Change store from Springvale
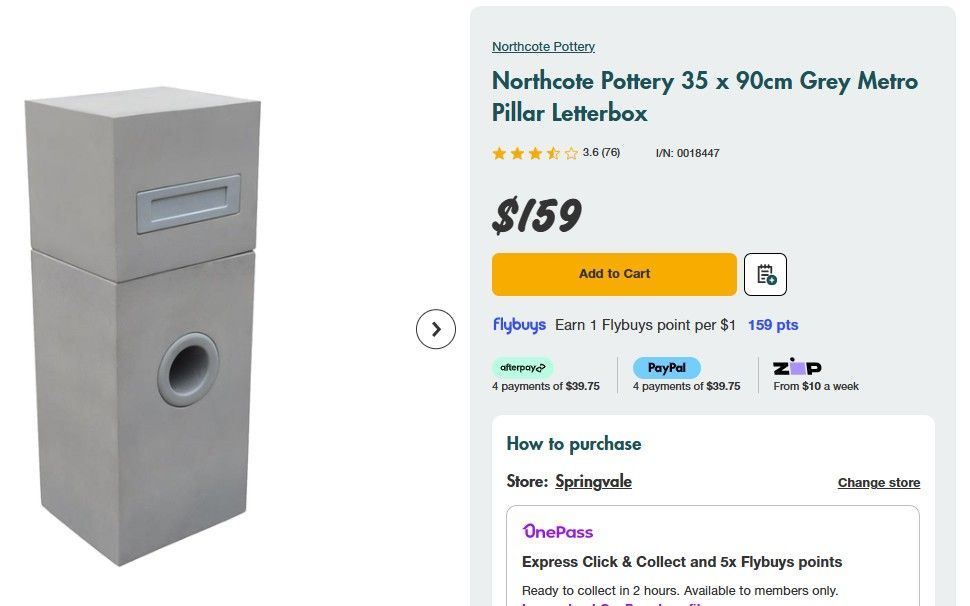Screen dimensions: 970x606 pos(878,483)
